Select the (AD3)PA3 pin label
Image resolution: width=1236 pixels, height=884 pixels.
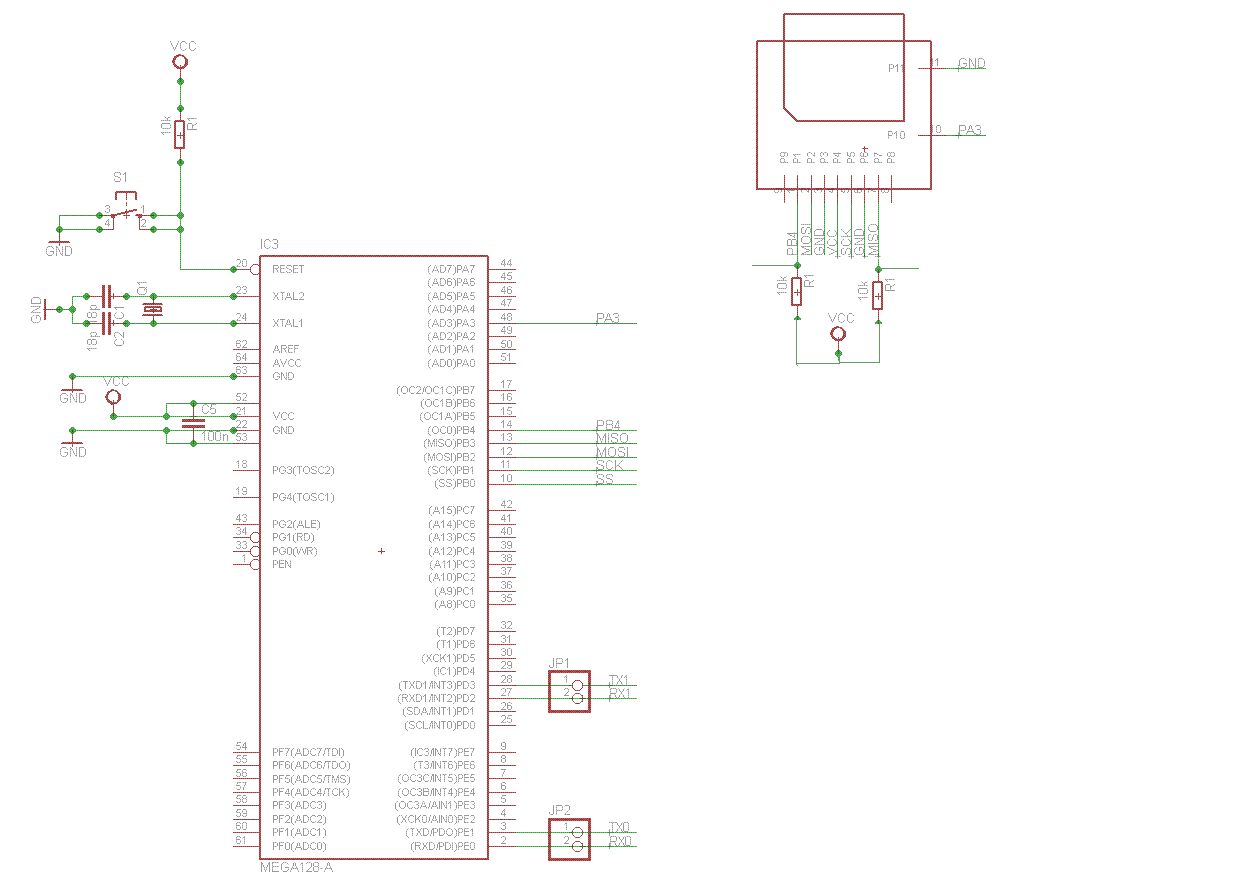click(450, 323)
